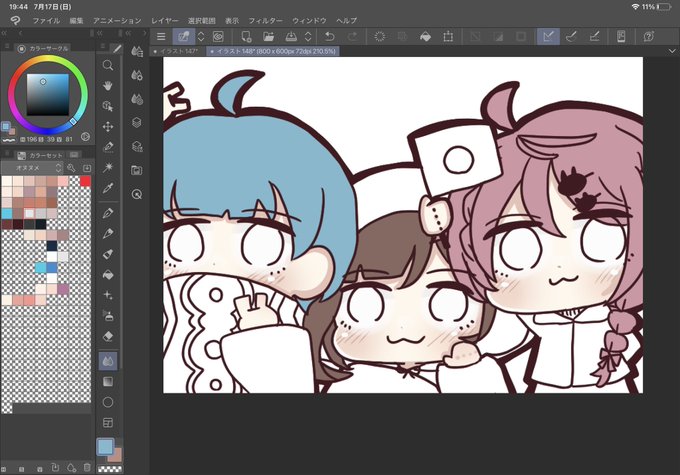Open the canvas tab list chevron

click(x=672, y=51)
